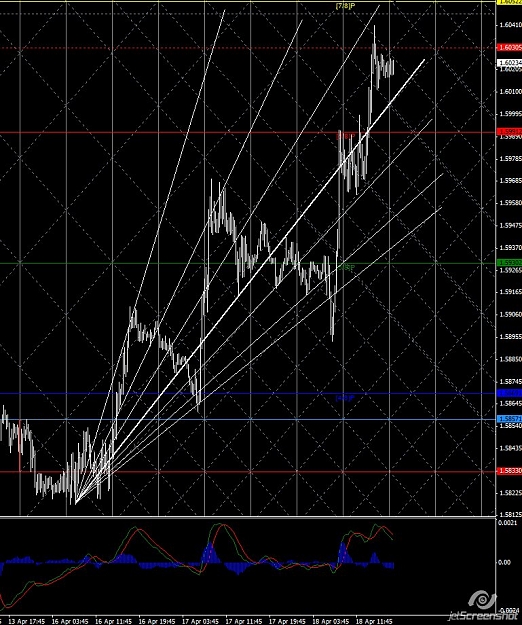The height and width of the screenshot is (625, 522).
Task: Click the 17 Apr 03:45 time label
Action: [x=200, y=621]
